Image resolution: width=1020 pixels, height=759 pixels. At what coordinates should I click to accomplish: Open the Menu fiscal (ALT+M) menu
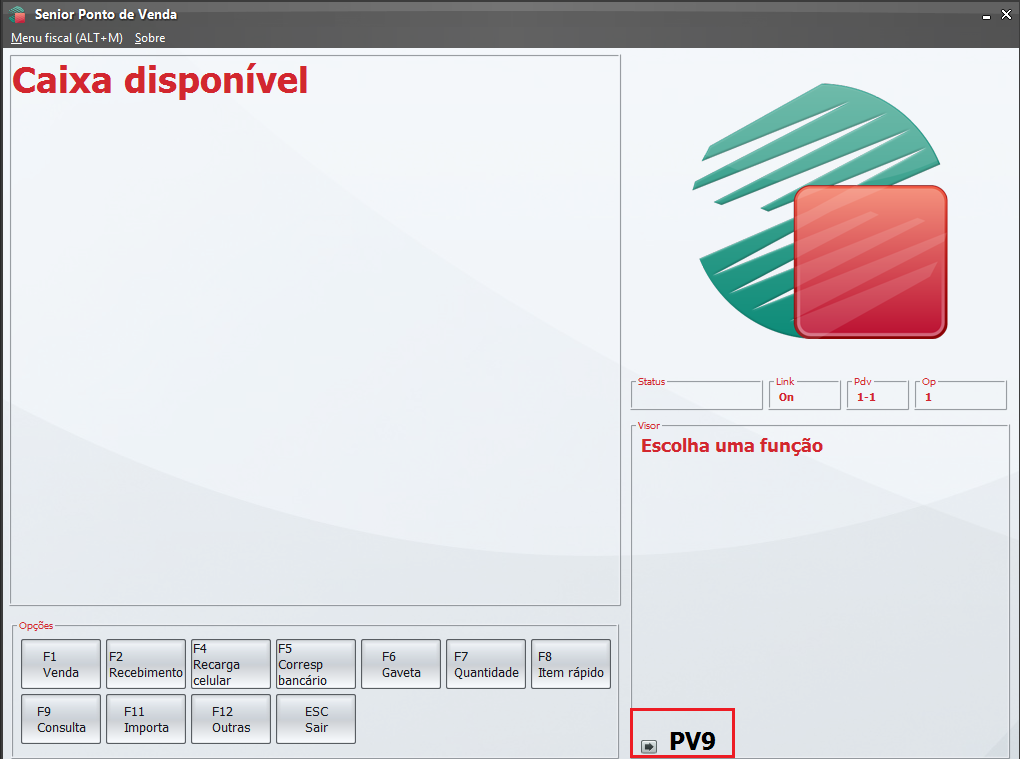click(x=66, y=38)
